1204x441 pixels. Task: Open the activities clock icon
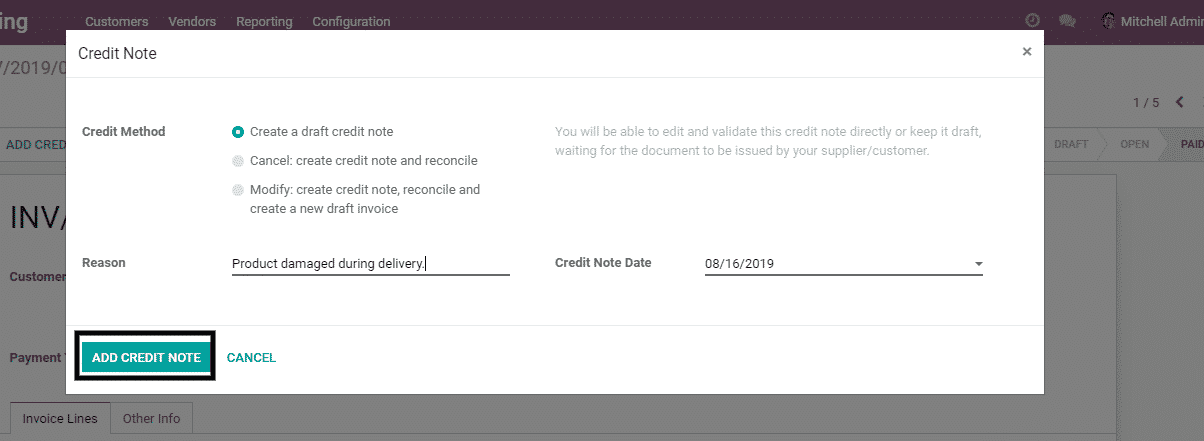(x=1032, y=20)
